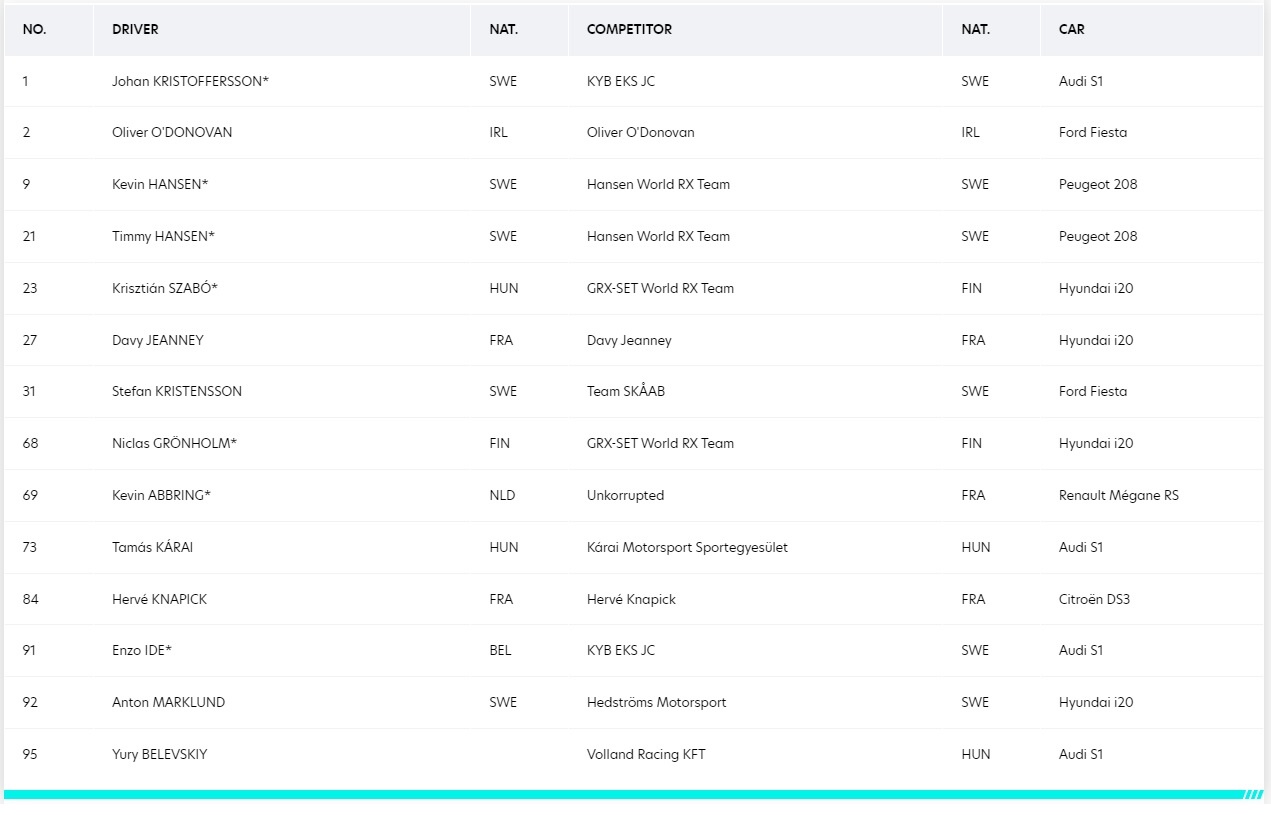Click competitor Team SKÅAB
Screen dimensions: 1271x815
[626, 391]
